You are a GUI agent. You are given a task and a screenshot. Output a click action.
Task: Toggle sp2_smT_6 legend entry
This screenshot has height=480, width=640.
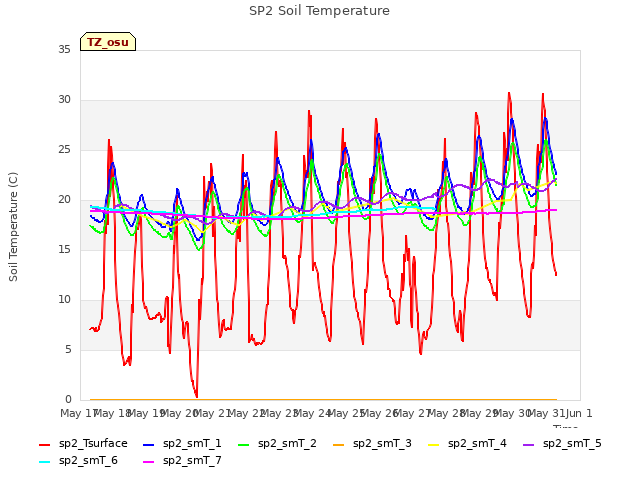(x=78, y=461)
